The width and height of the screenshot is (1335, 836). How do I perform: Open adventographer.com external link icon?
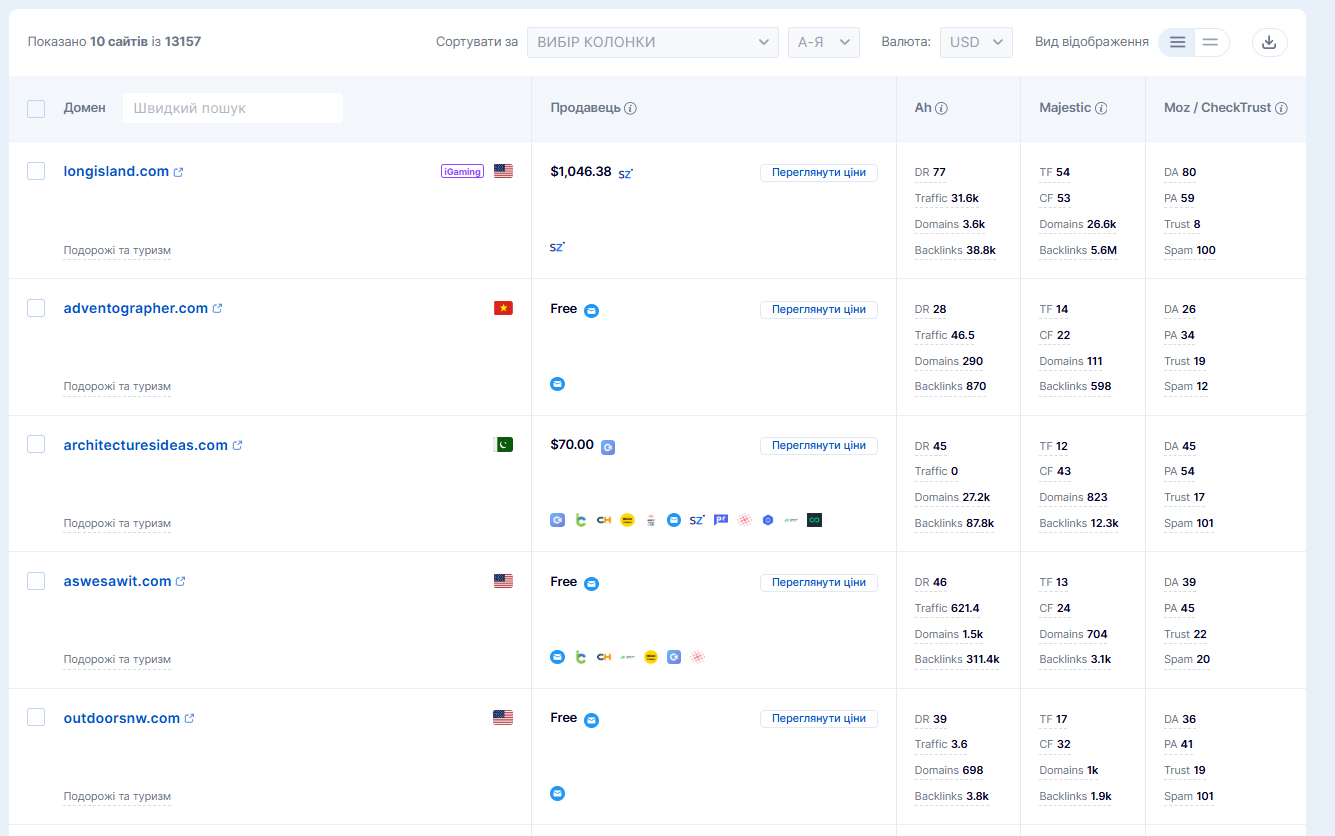218,309
